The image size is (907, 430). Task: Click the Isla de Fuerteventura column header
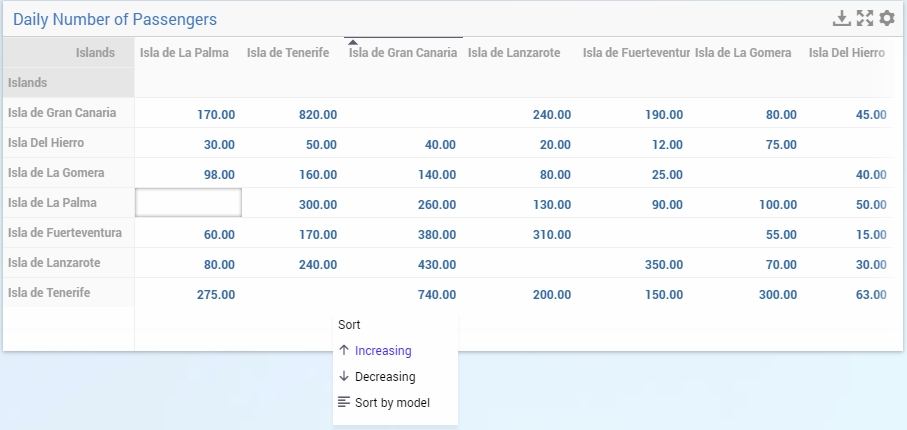tap(636, 53)
